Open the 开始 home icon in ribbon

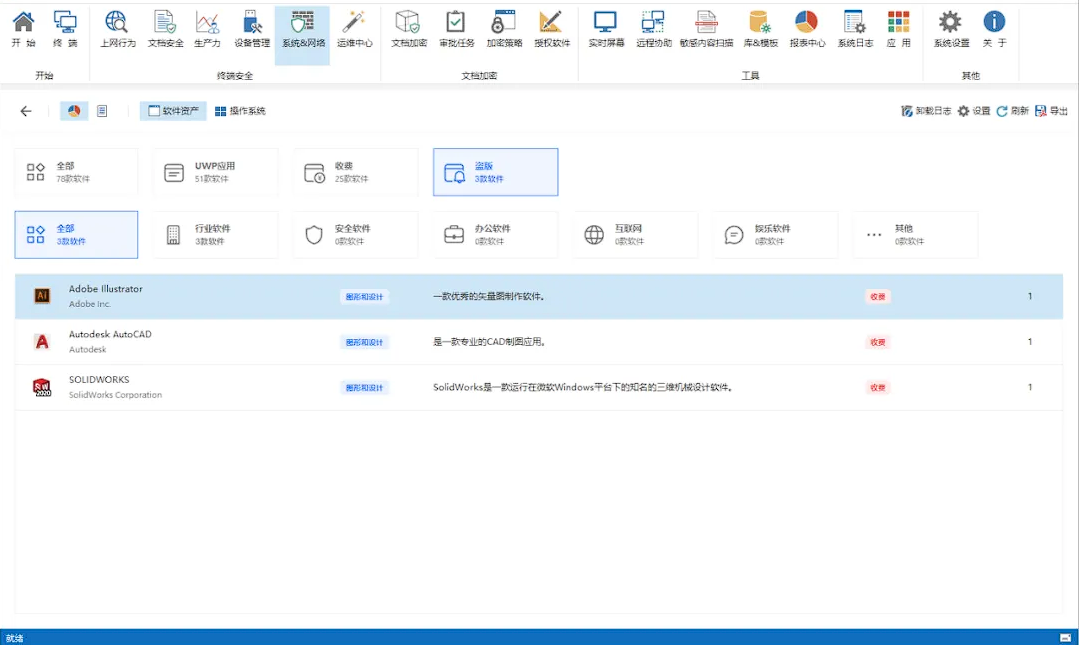[x=23, y=30]
